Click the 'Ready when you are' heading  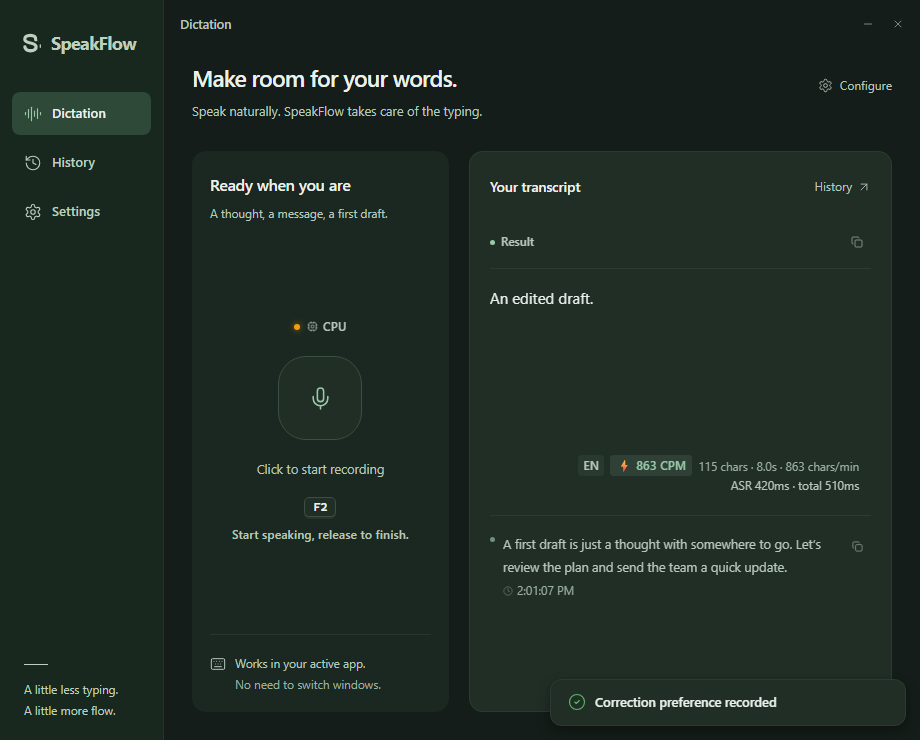click(x=280, y=186)
